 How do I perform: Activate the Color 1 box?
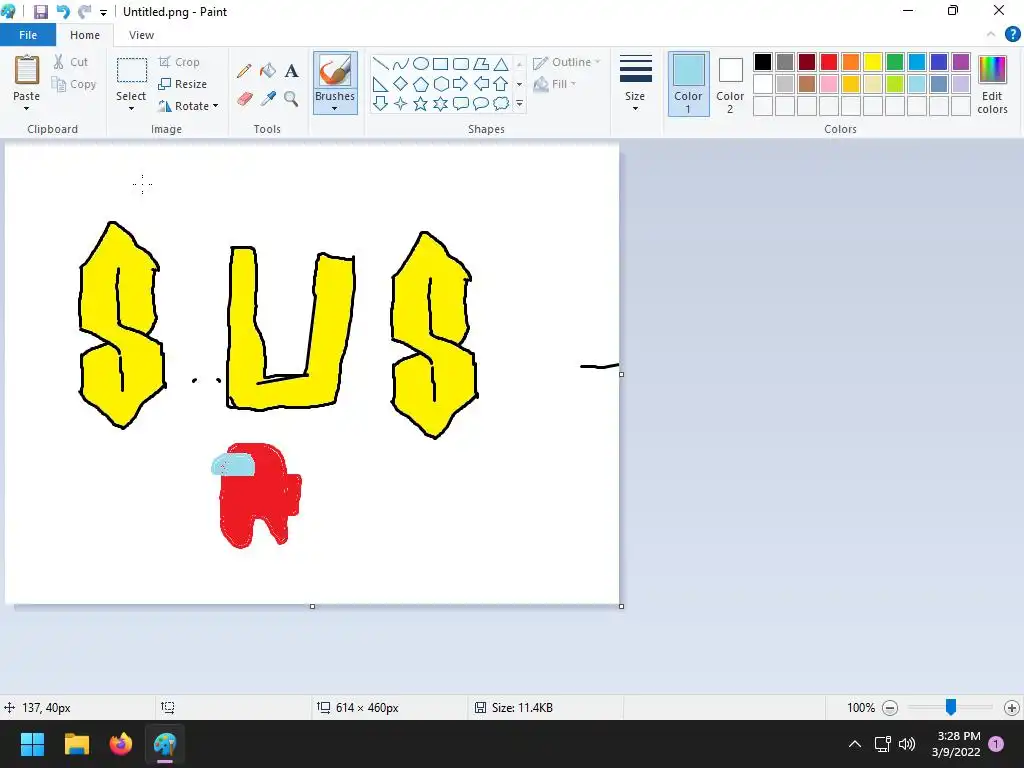click(x=688, y=84)
